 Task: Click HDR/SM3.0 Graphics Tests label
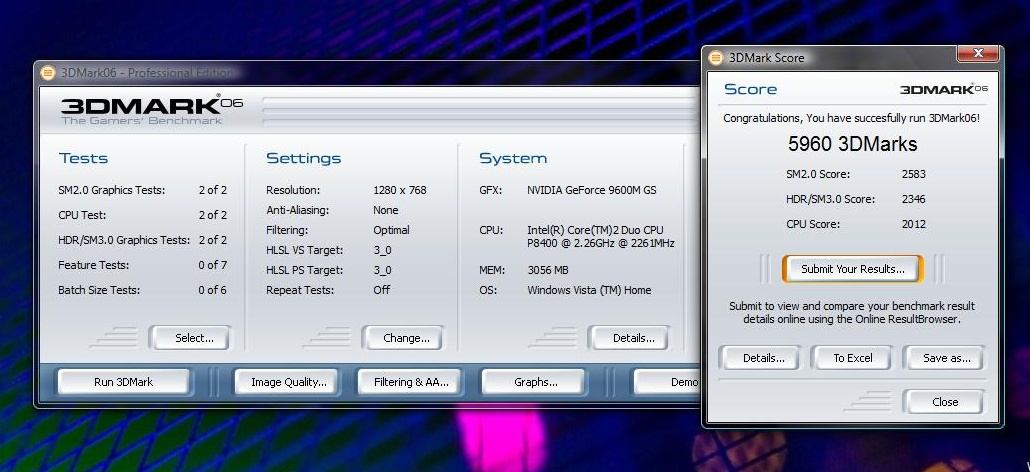point(124,240)
